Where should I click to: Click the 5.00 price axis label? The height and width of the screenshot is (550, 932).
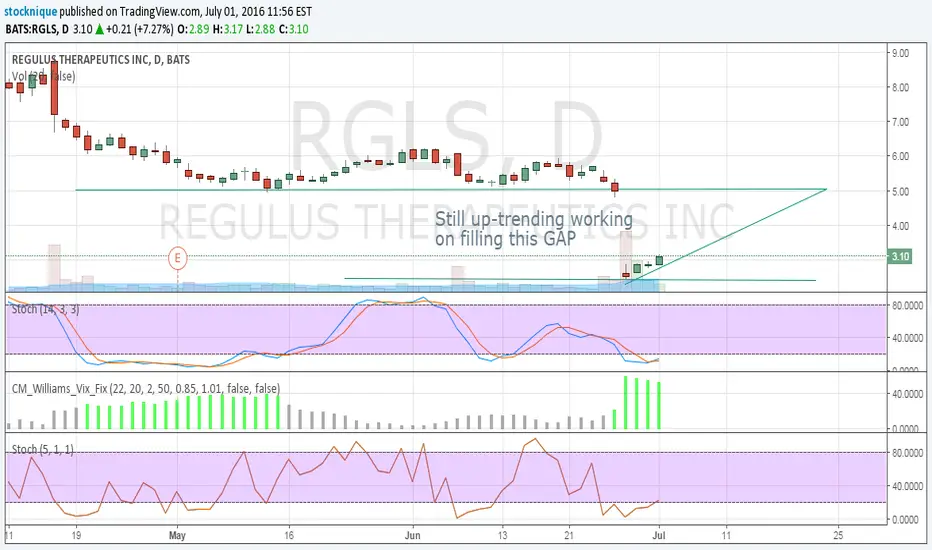coord(900,191)
